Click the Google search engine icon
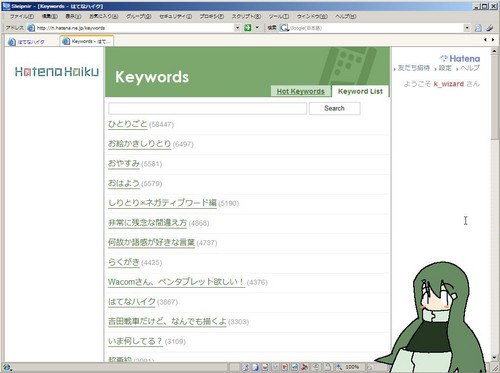The width and height of the screenshot is (500, 373). (x=284, y=28)
